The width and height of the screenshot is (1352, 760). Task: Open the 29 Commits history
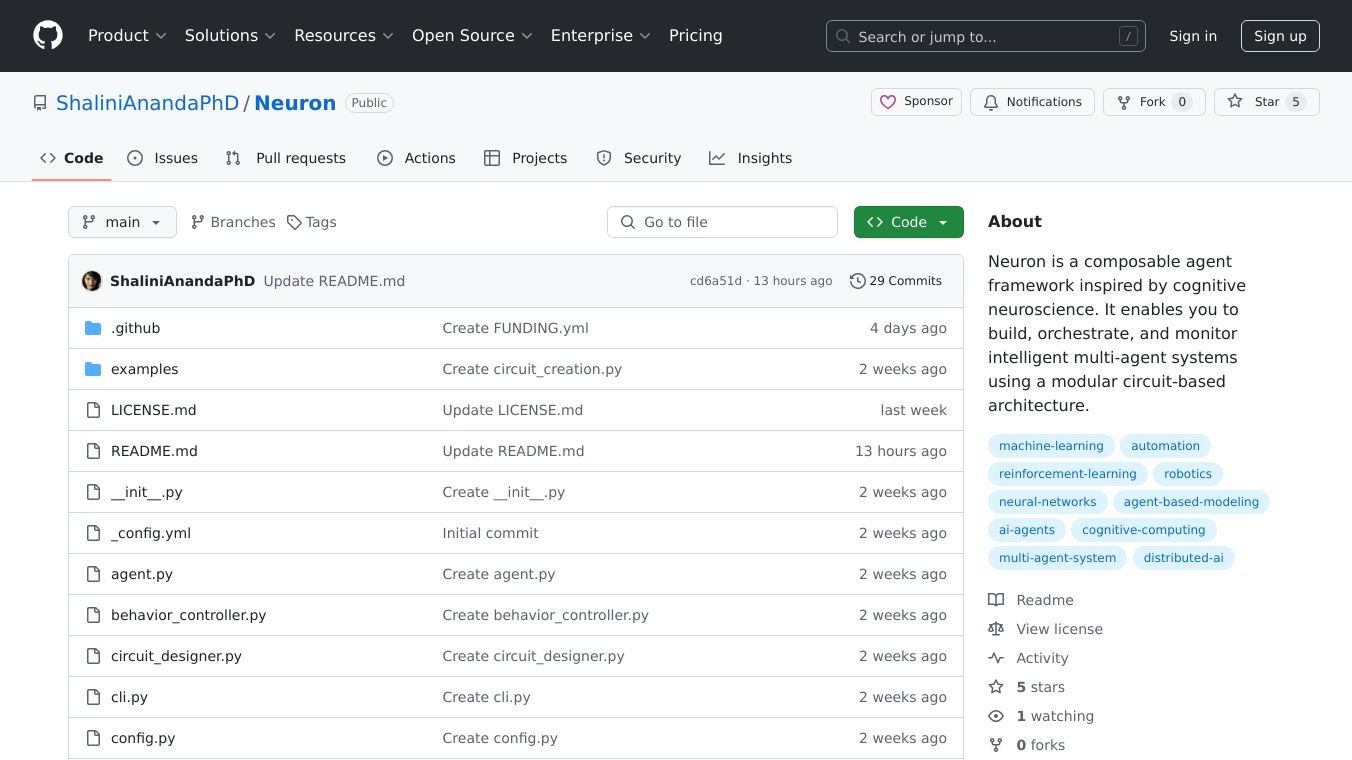[895, 281]
